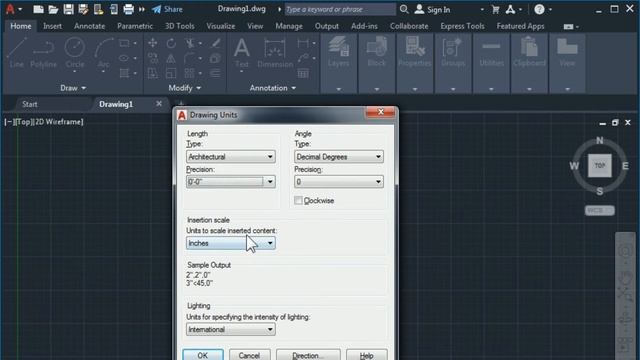Open the Length Type dropdown showing Architectural
Viewport: 640px width, 360px height.
(231, 157)
